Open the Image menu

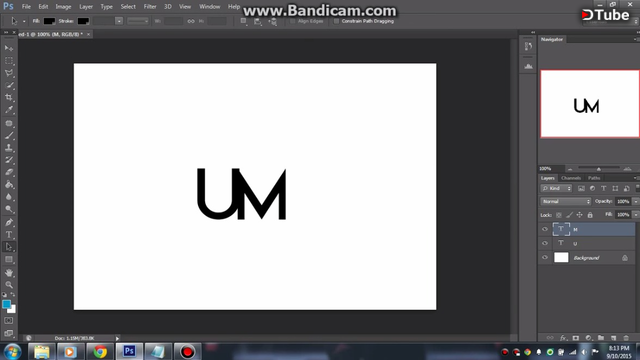click(63, 7)
